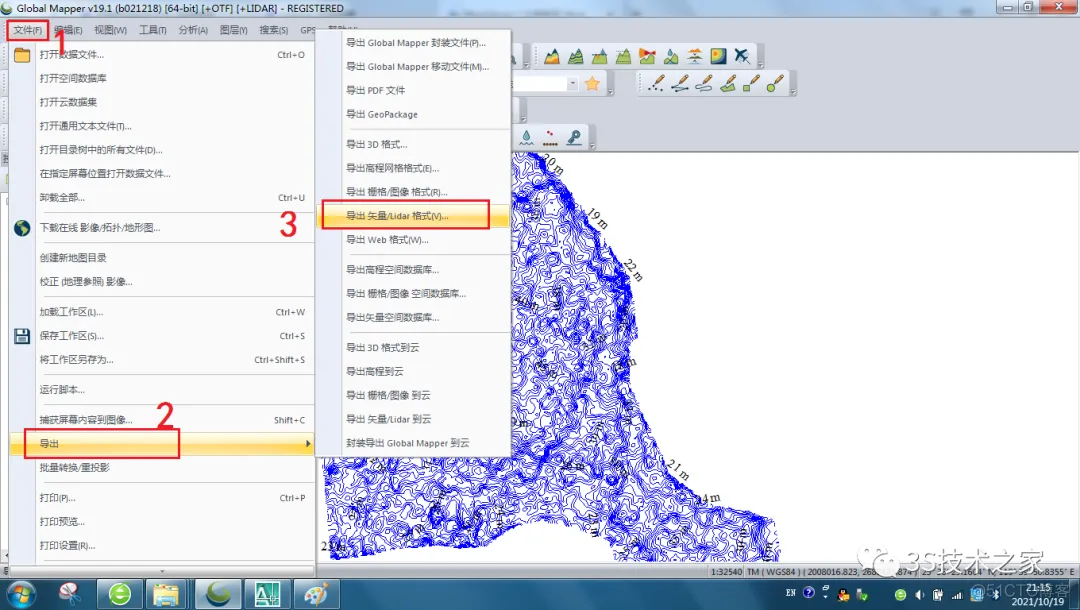The image size is (1080, 610).
Task: Click the airplane fly-through path icon
Action: [742, 56]
